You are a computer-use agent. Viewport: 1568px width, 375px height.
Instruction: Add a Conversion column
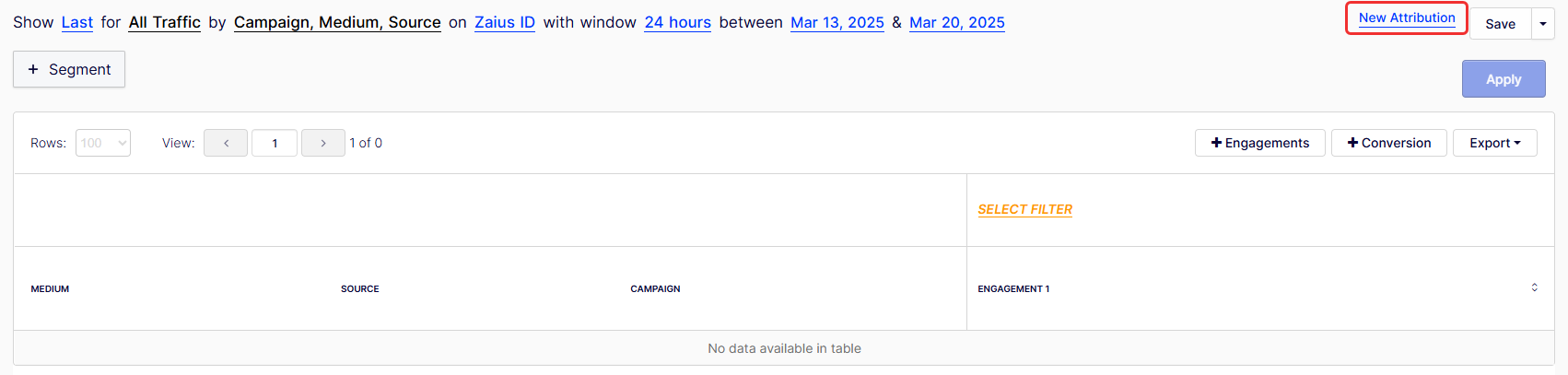click(1388, 143)
